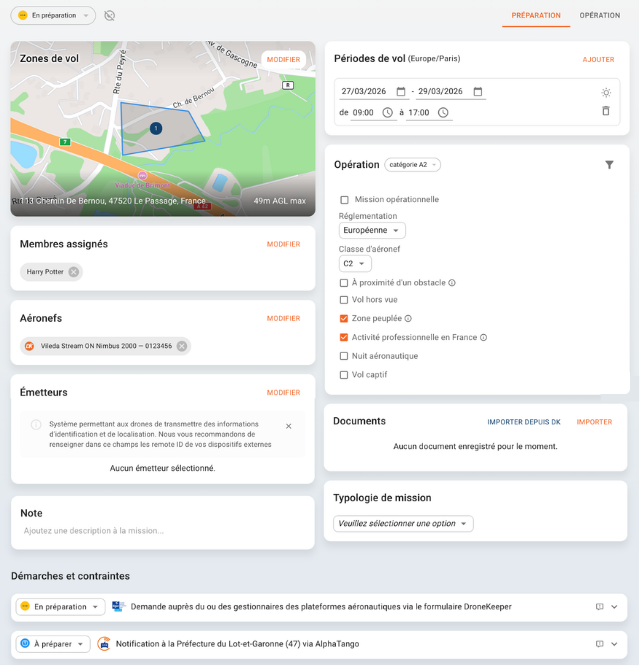Image resolution: width=640 pixels, height=666 pixels.
Task: Click the notifications-off icon beside the status
Action: [110, 16]
